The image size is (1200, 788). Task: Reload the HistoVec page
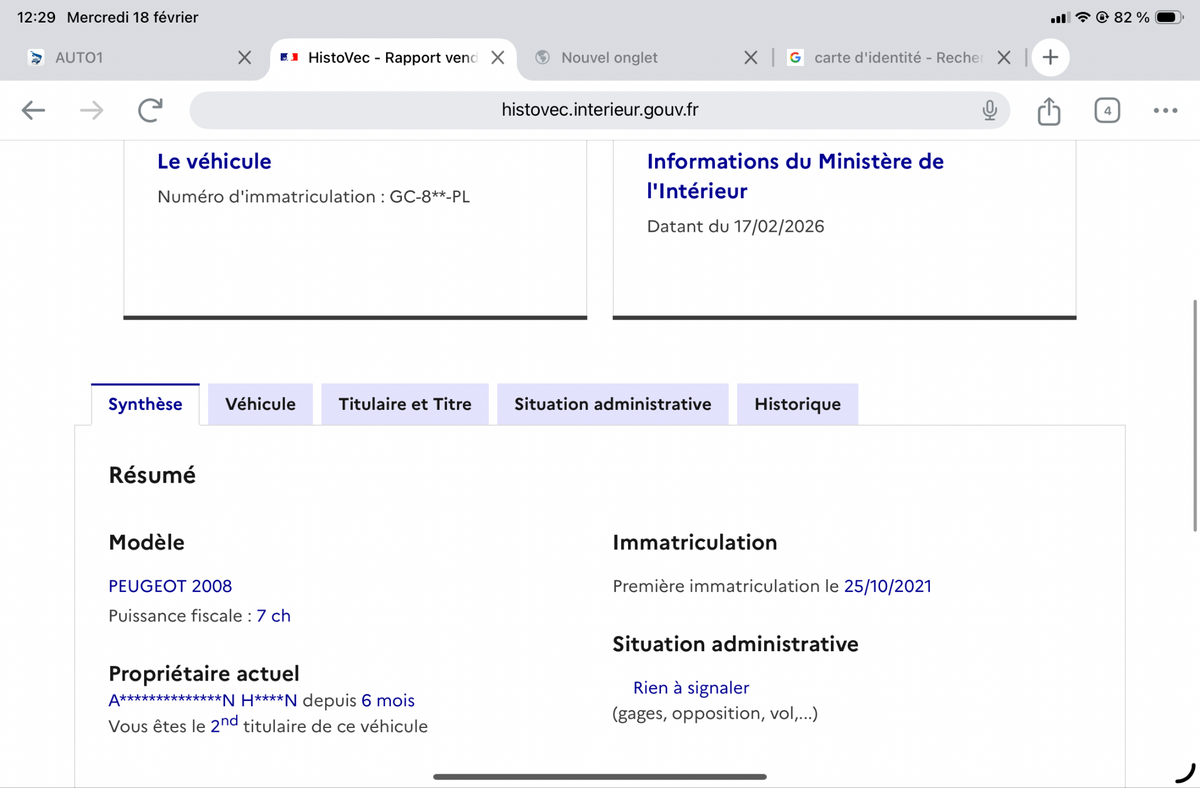pos(150,110)
